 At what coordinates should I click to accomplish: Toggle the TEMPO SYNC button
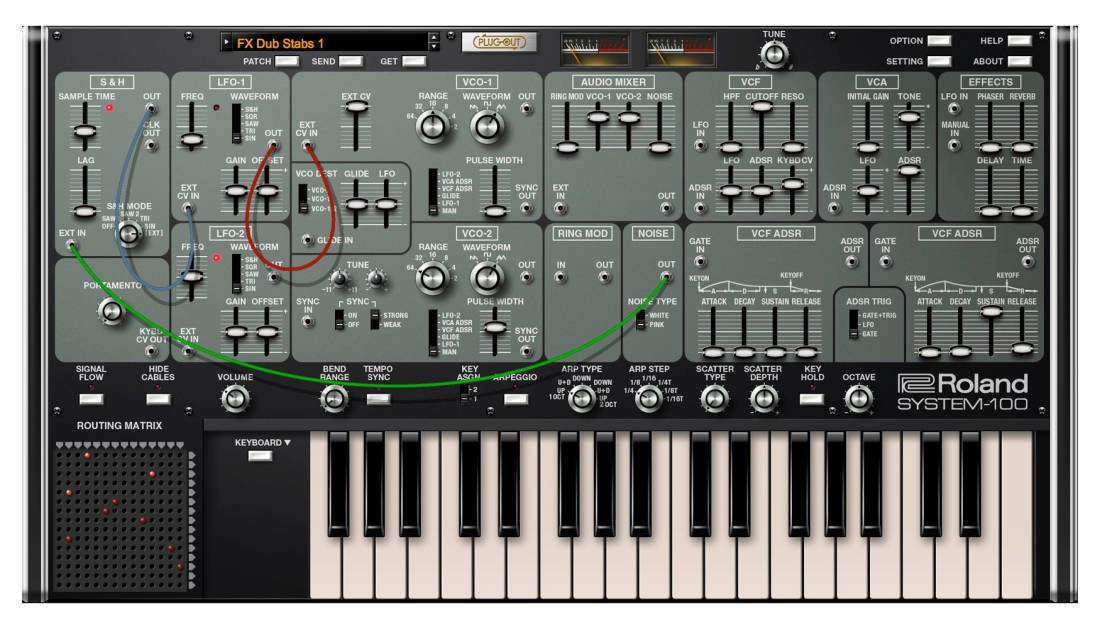click(378, 399)
